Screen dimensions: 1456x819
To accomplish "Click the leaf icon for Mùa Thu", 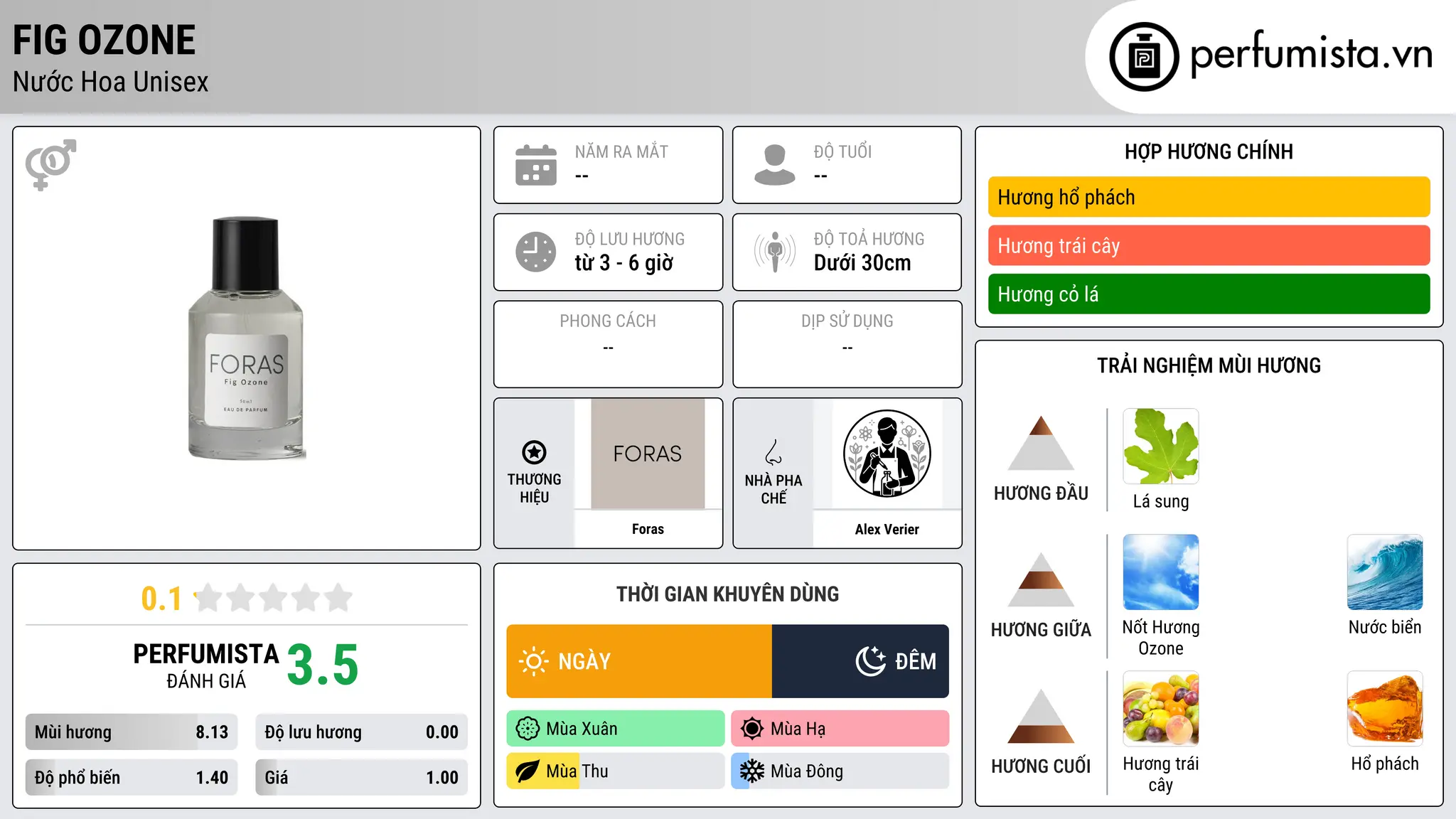I will pos(528,771).
